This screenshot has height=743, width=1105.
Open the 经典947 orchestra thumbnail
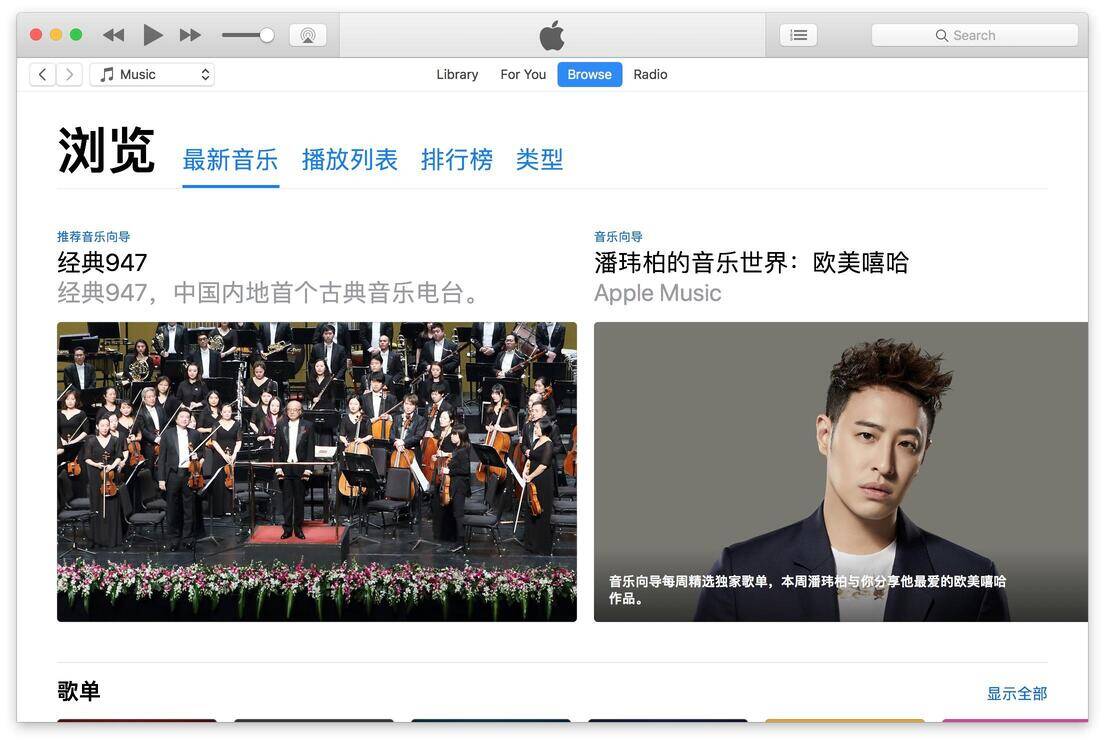tap(317, 472)
